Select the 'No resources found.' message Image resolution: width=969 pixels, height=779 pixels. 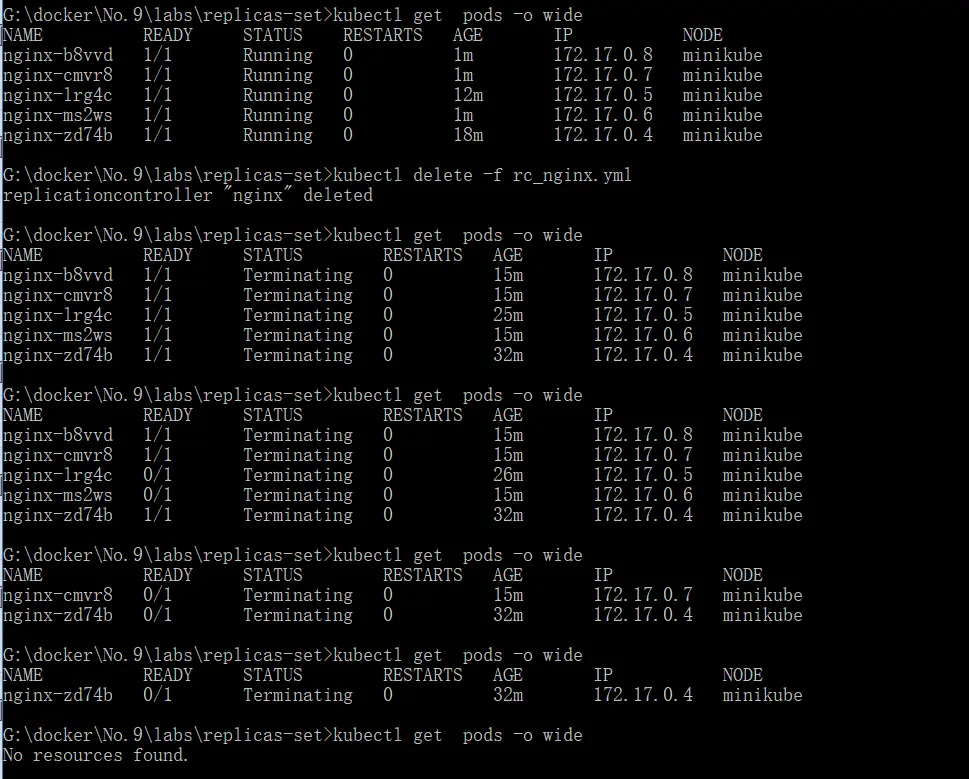point(95,755)
